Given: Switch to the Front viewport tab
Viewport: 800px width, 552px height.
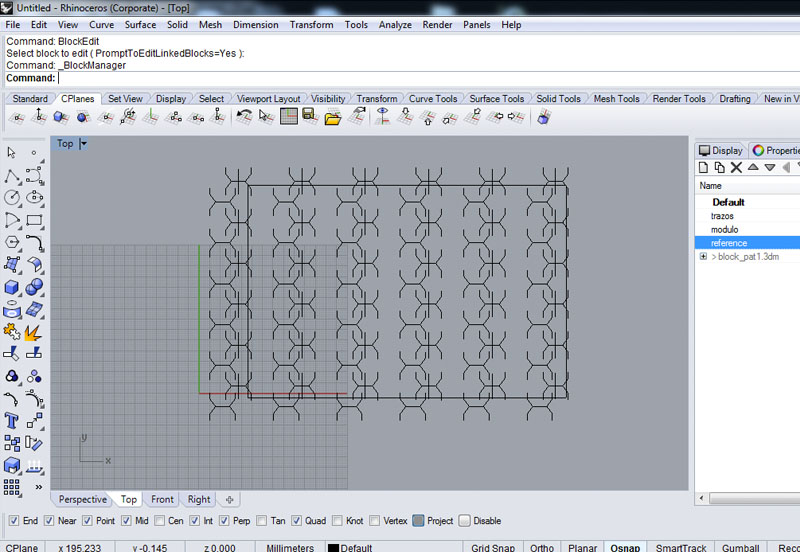Looking at the screenshot, I should pos(162,499).
